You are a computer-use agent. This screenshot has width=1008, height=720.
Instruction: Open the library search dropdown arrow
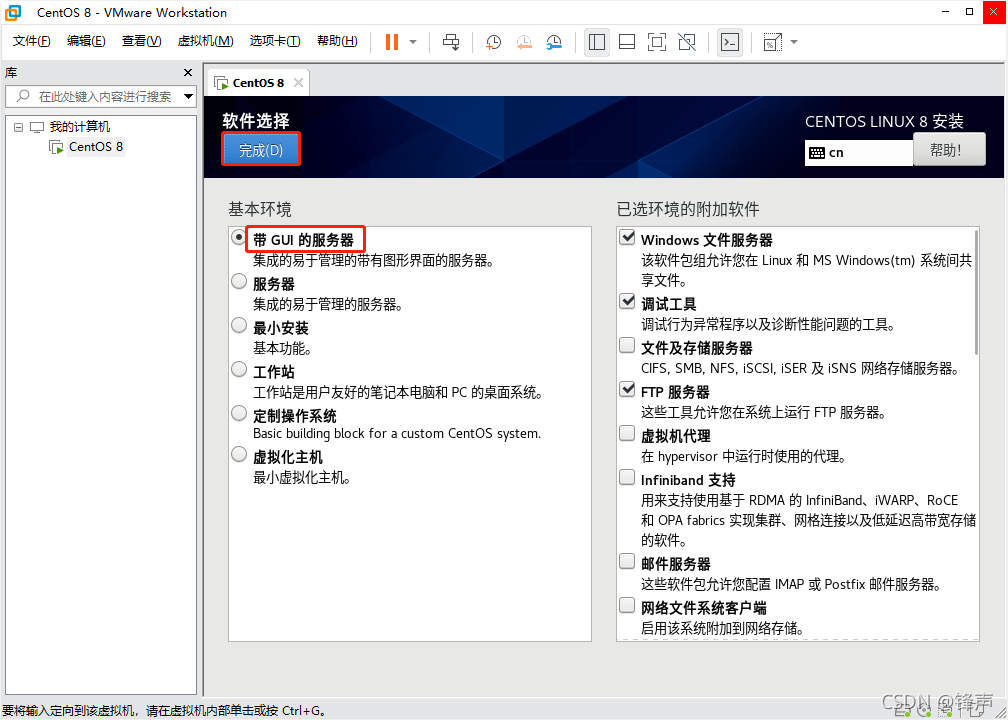[x=188, y=96]
